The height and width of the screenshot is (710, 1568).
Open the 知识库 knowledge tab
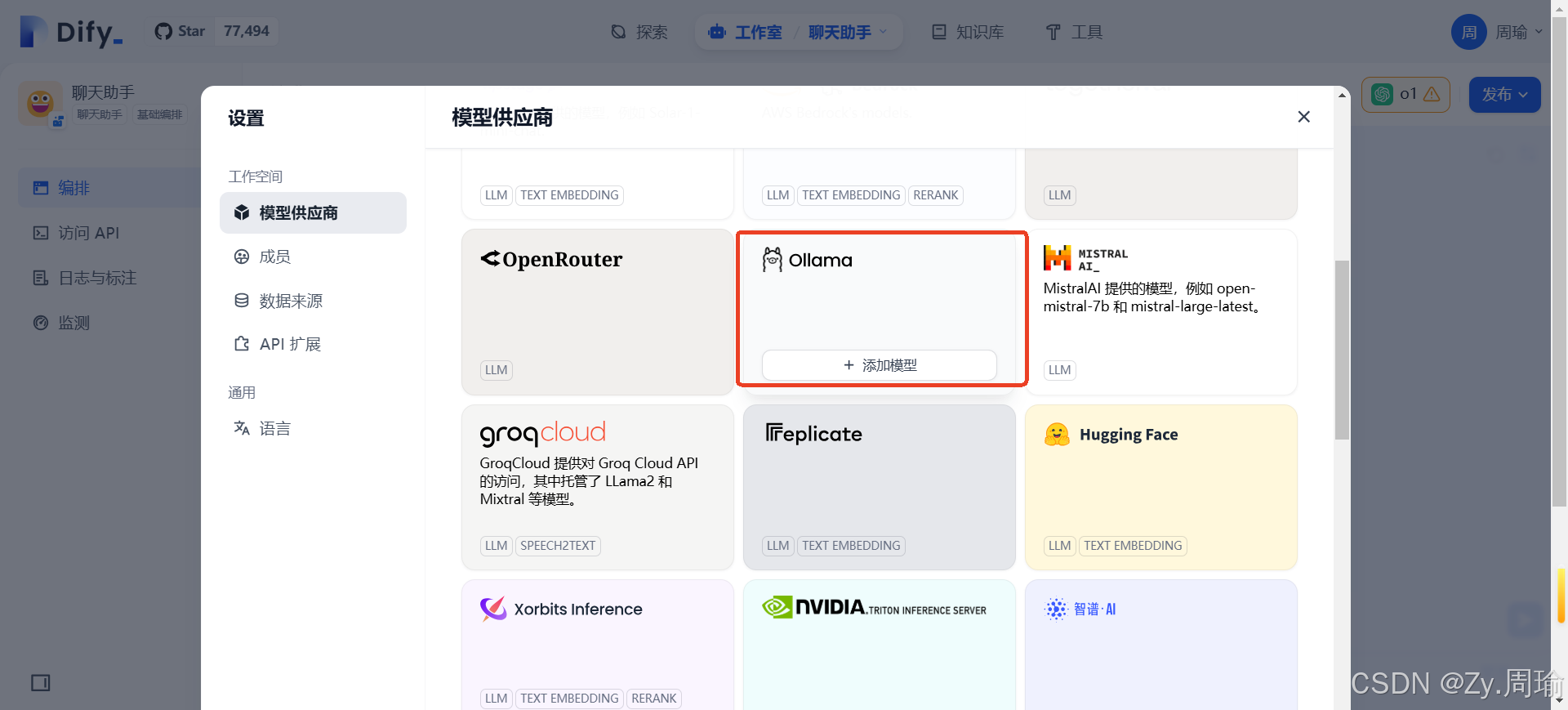tap(968, 32)
